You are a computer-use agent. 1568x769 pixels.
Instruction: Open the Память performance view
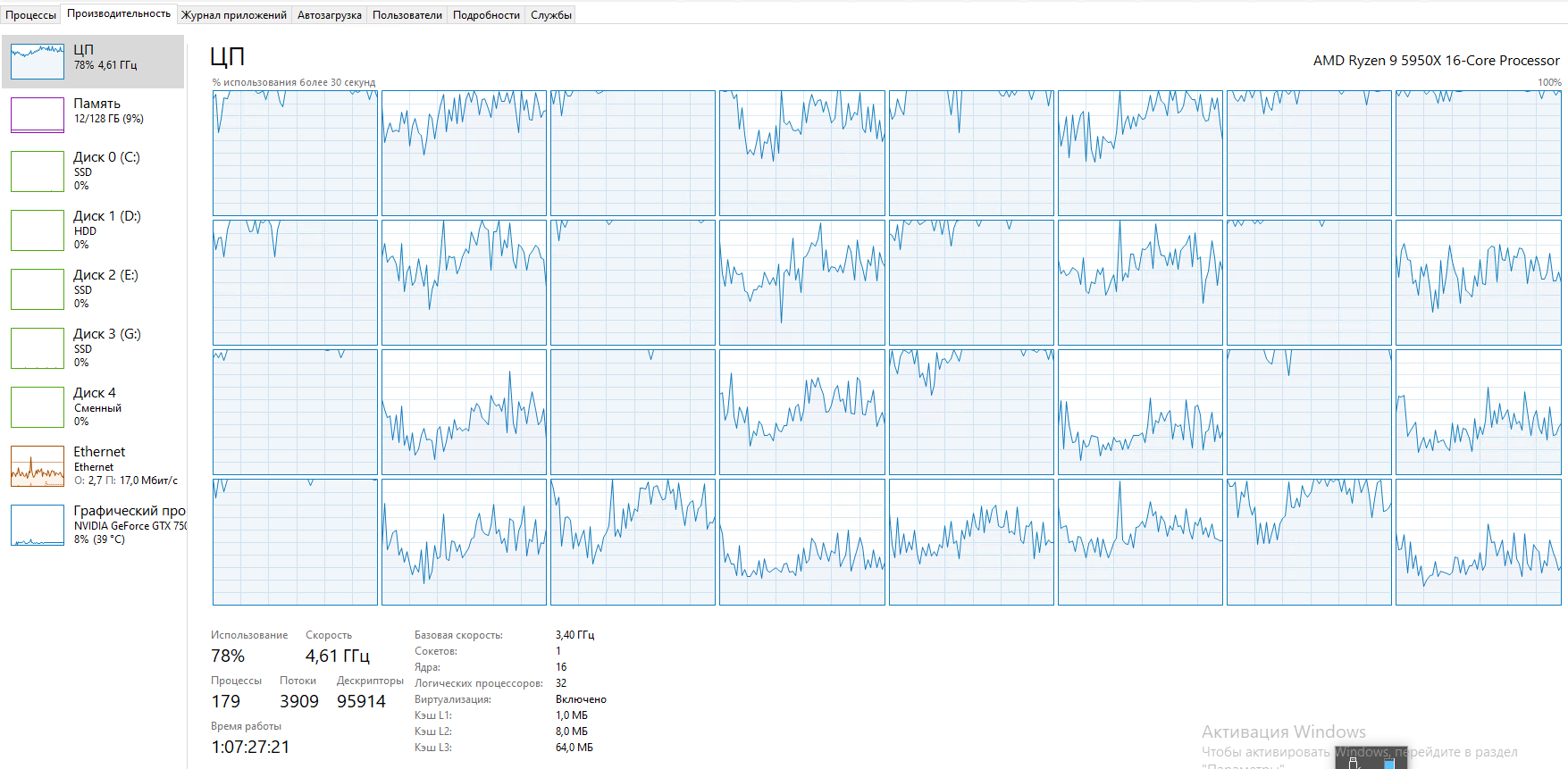pos(93,114)
